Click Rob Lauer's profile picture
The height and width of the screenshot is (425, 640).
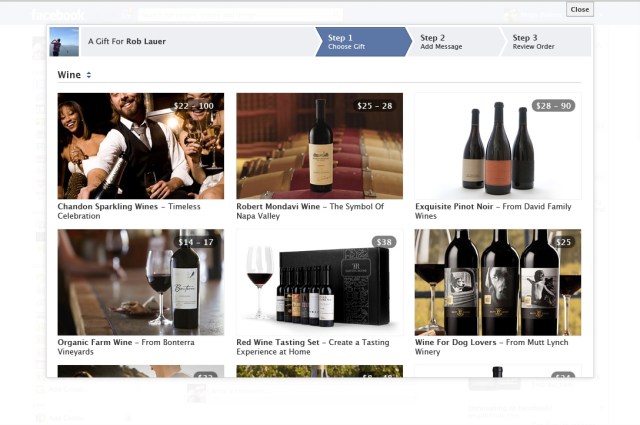64,42
